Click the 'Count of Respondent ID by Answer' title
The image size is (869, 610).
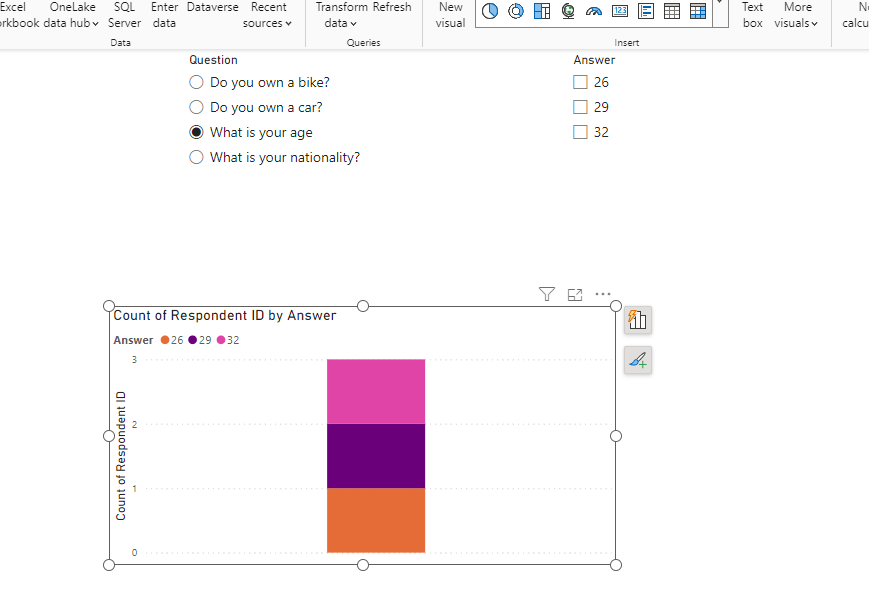(x=224, y=315)
